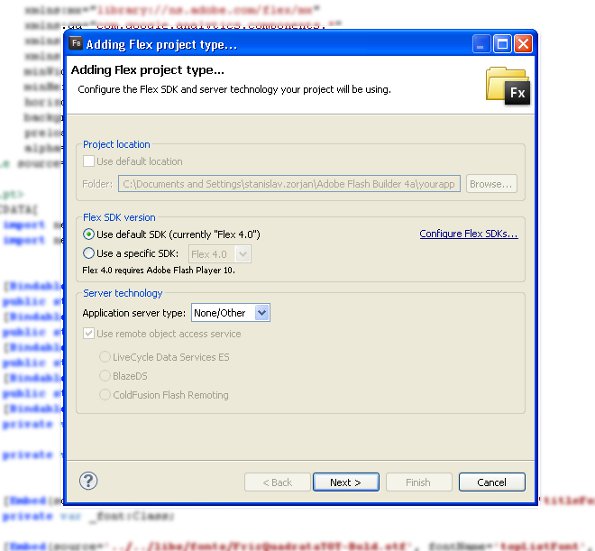
Task: Click the help question mark icon
Action: coord(88,481)
